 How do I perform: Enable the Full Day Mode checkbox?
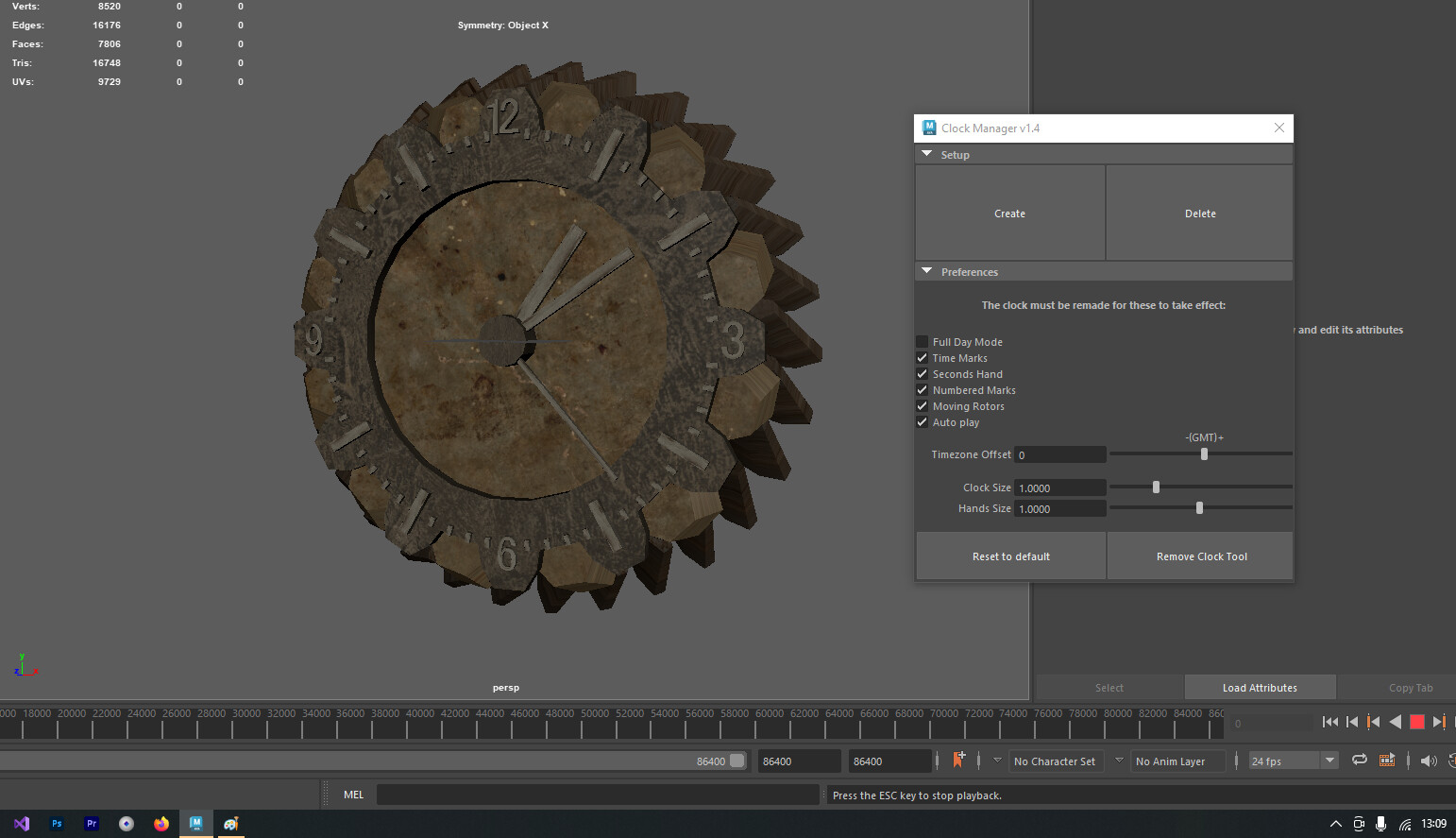923,342
